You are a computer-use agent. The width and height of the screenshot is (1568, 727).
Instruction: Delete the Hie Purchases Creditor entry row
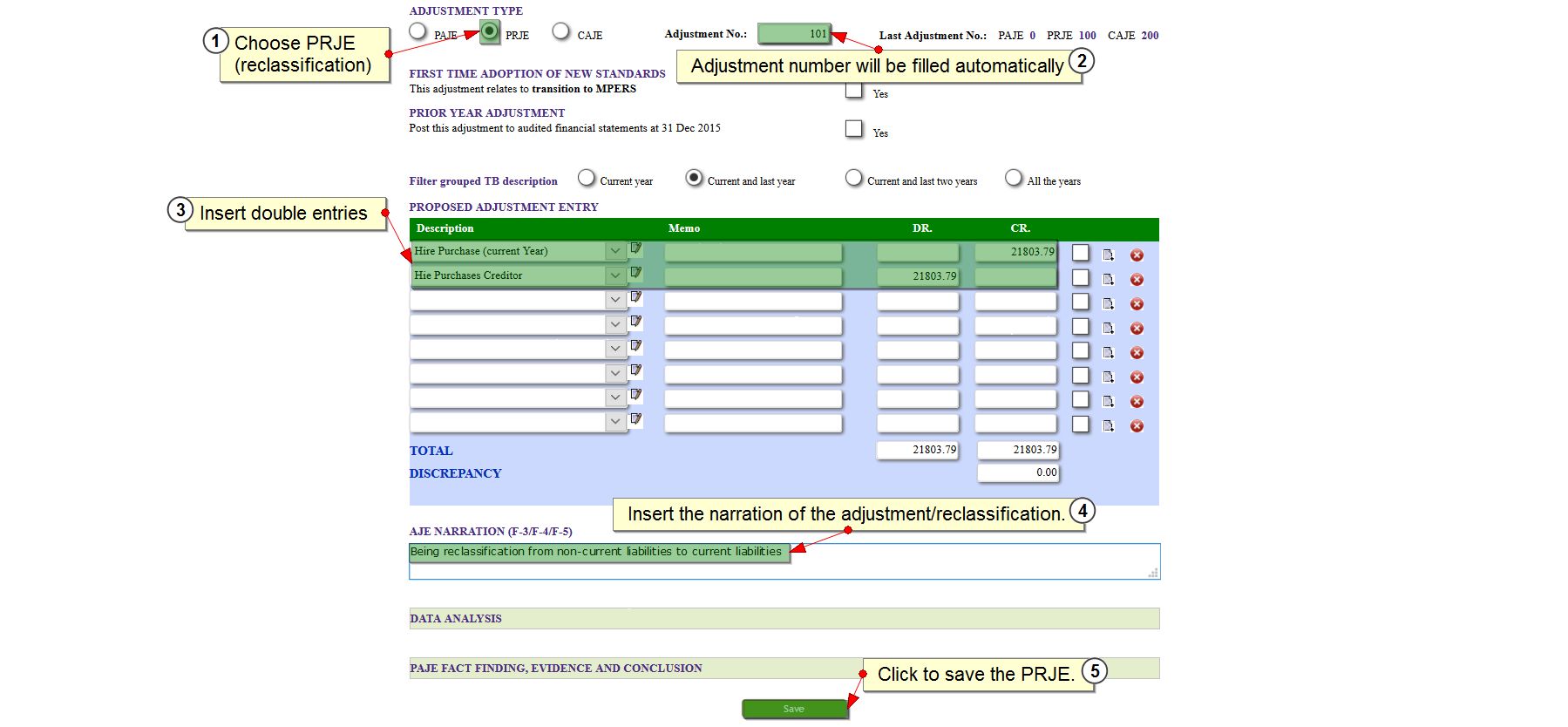1137,280
